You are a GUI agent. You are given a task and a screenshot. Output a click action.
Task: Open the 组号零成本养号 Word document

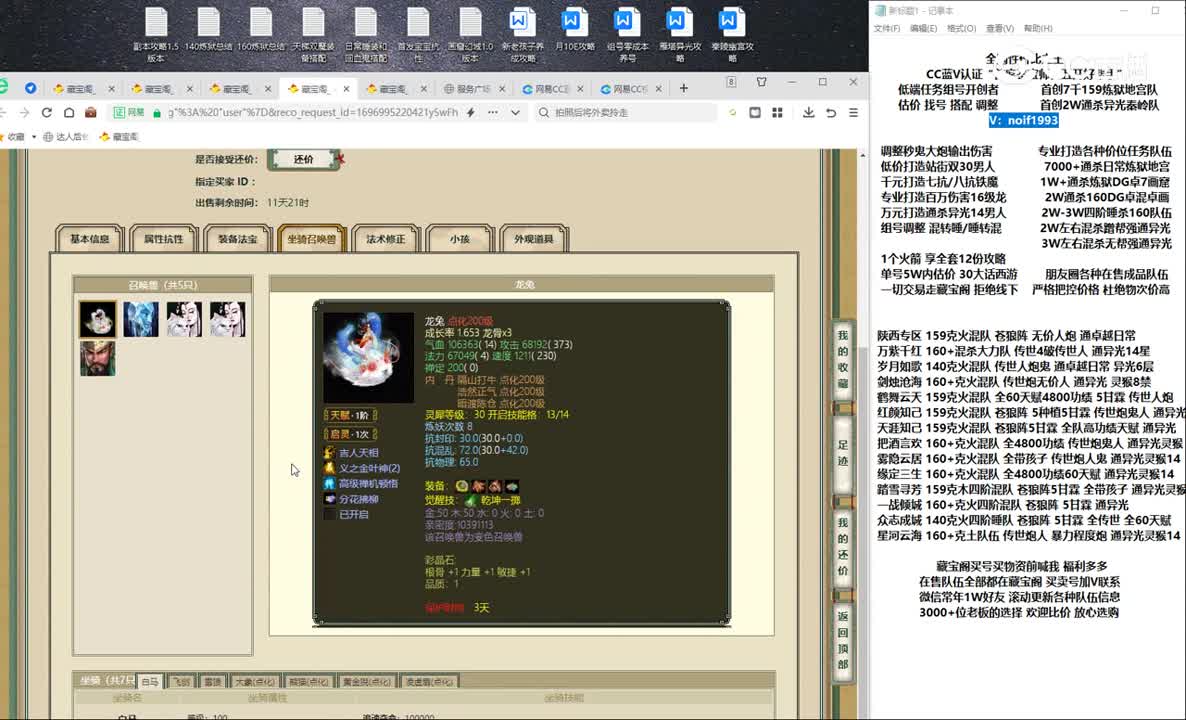[x=627, y=35]
